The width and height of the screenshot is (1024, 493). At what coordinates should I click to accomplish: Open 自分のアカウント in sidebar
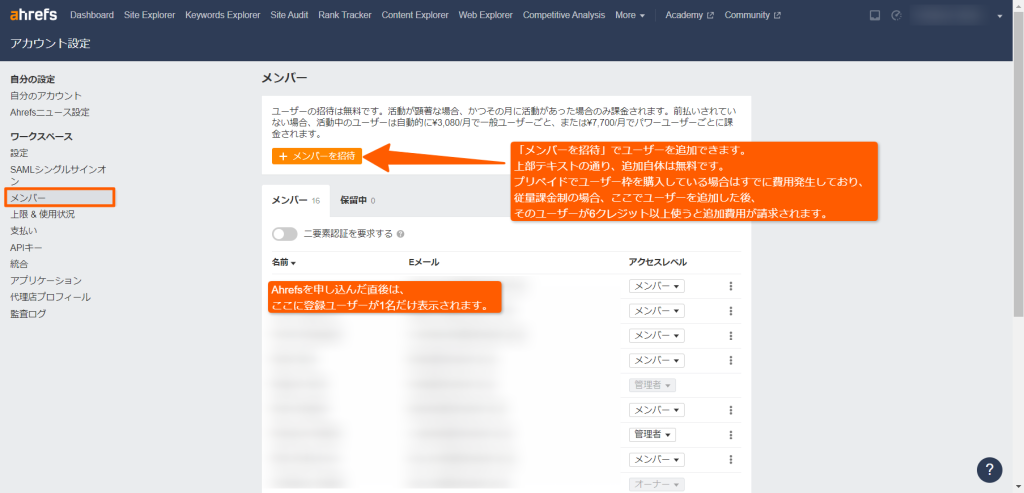46,96
